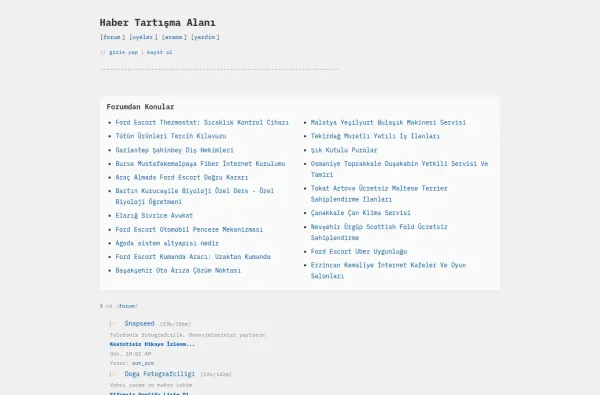Open 'Başakşehir Oto Arıza Çözüm Noktası' topic
Image resolution: width=600 pixels, height=395 pixels.
(178, 270)
